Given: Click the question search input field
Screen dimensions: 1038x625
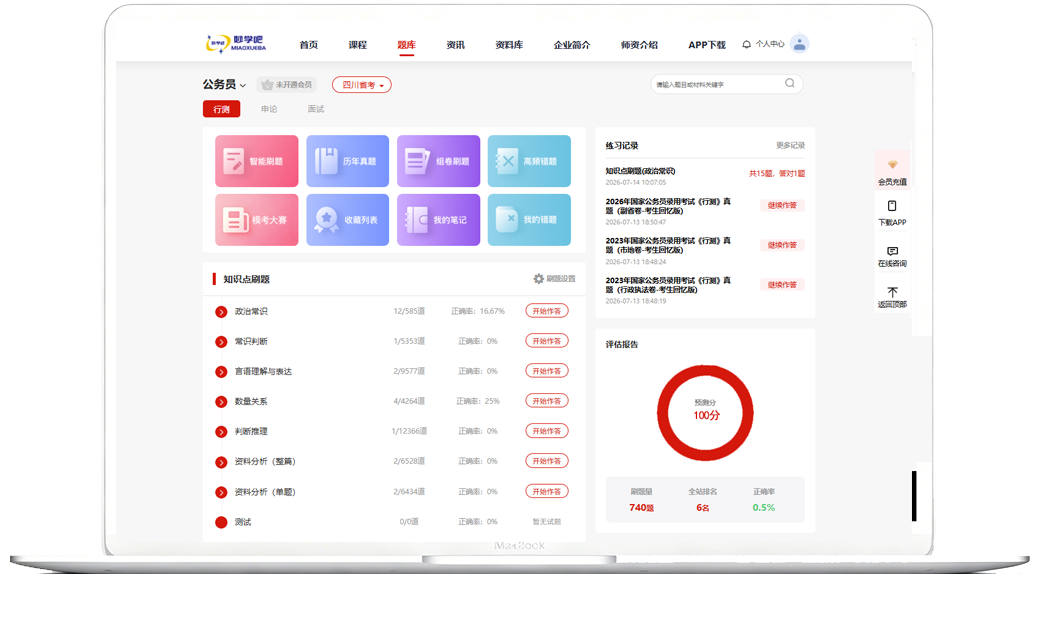Looking at the screenshot, I should point(718,84).
